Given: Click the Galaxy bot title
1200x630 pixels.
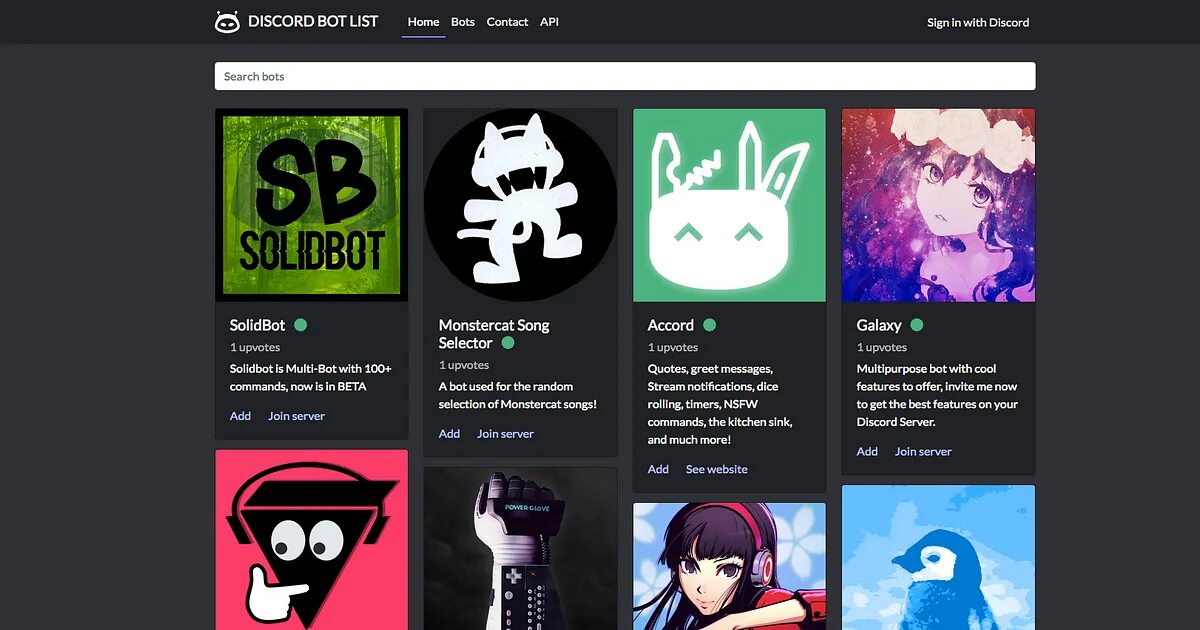Looking at the screenshot, I should click(x=879, y=325).
